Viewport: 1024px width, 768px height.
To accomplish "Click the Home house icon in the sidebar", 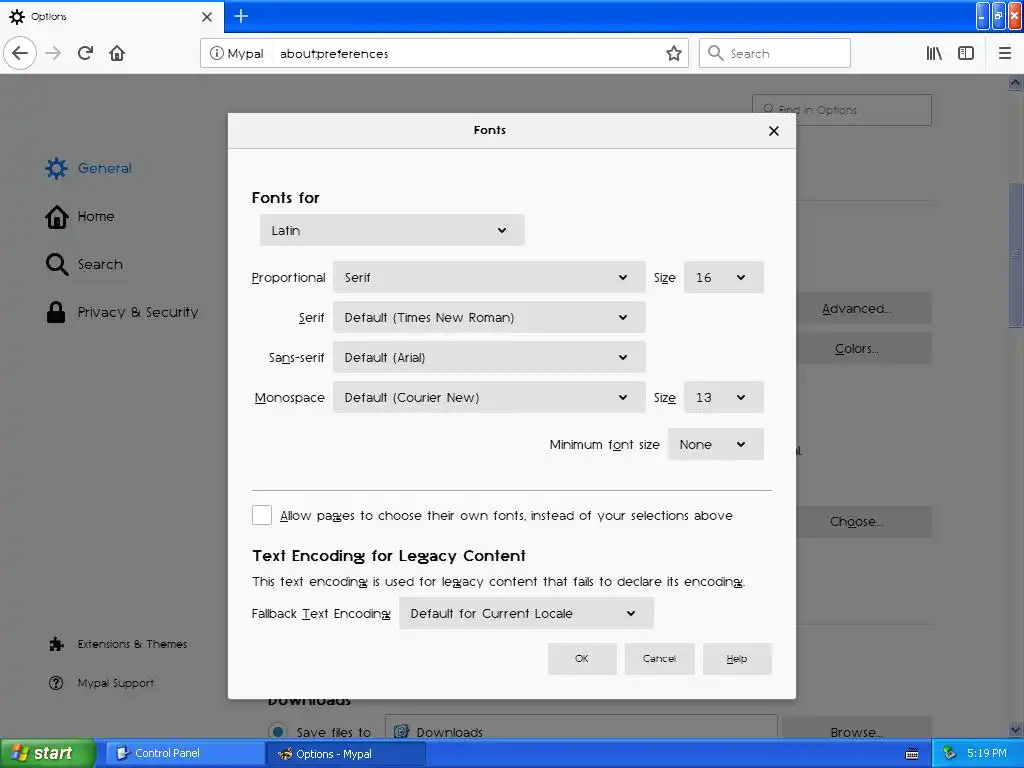I will [56, 216].
